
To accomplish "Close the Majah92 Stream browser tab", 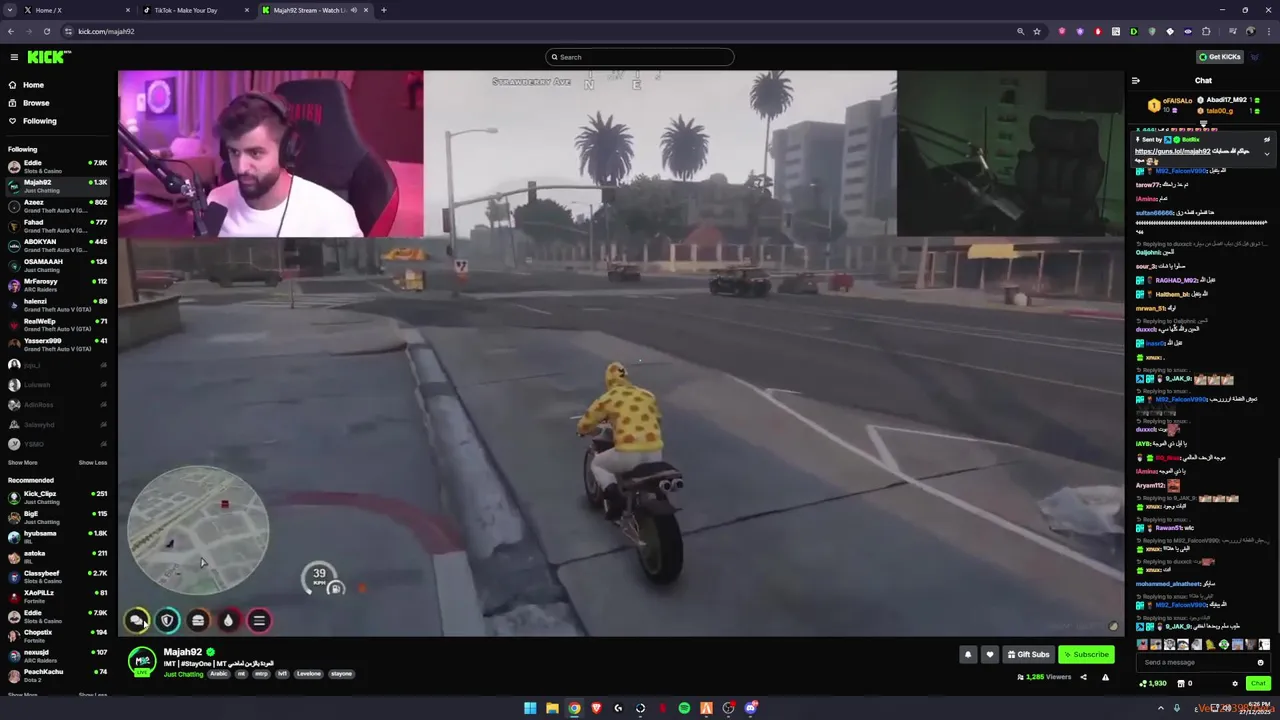I will coord(366,10).
